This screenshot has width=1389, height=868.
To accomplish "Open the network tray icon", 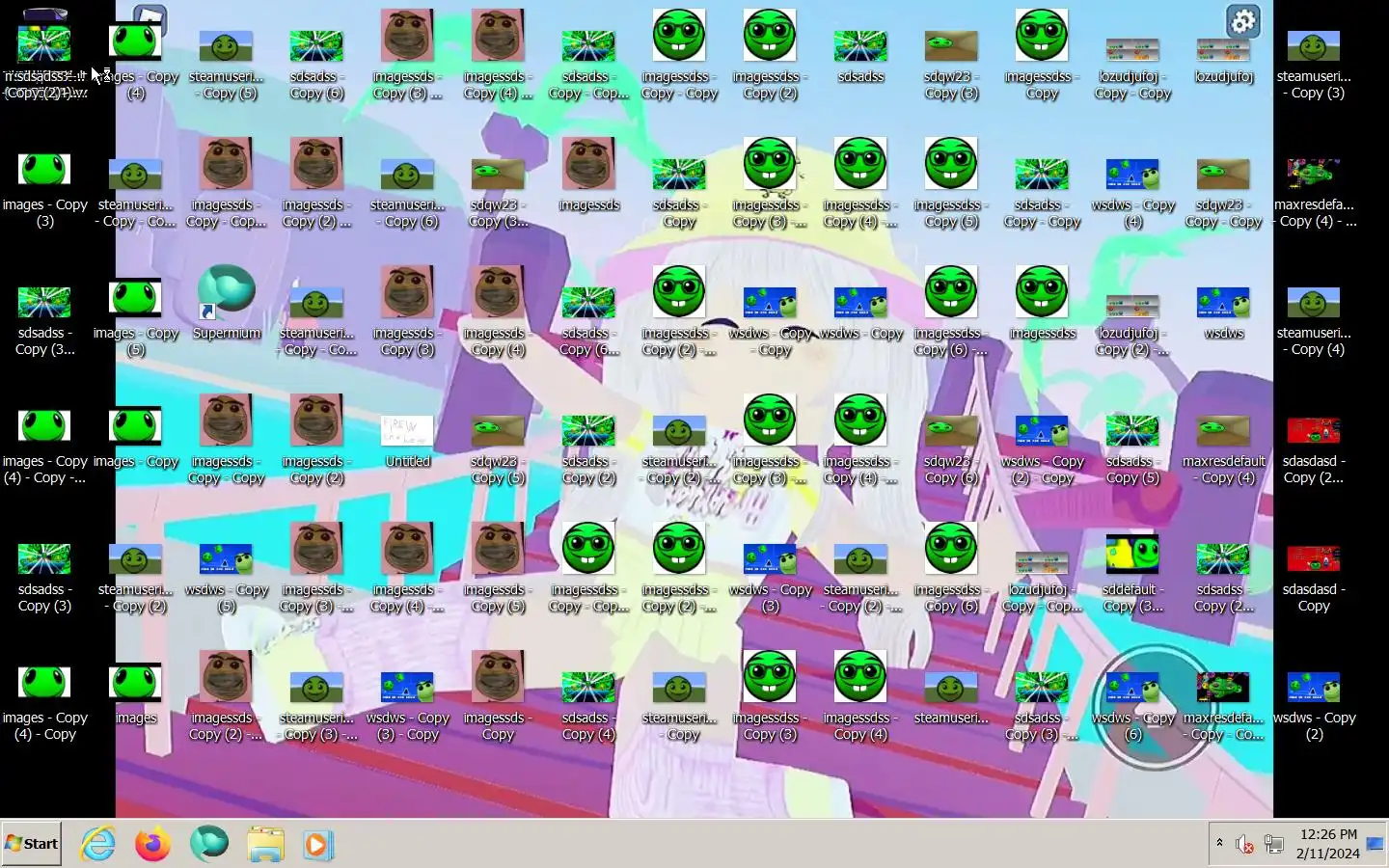I will (1274, 845).
